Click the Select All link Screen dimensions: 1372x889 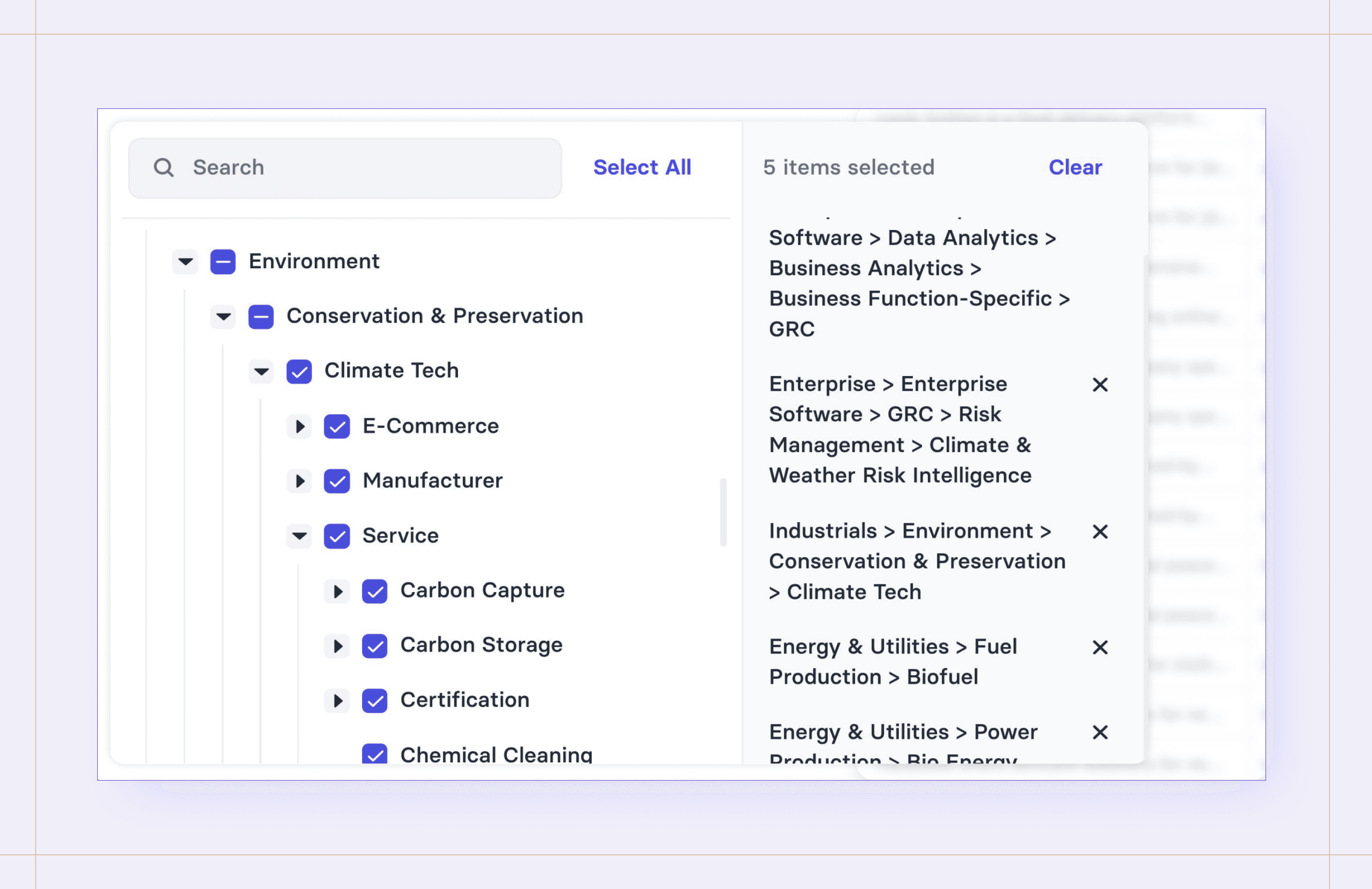coord(641,167)
